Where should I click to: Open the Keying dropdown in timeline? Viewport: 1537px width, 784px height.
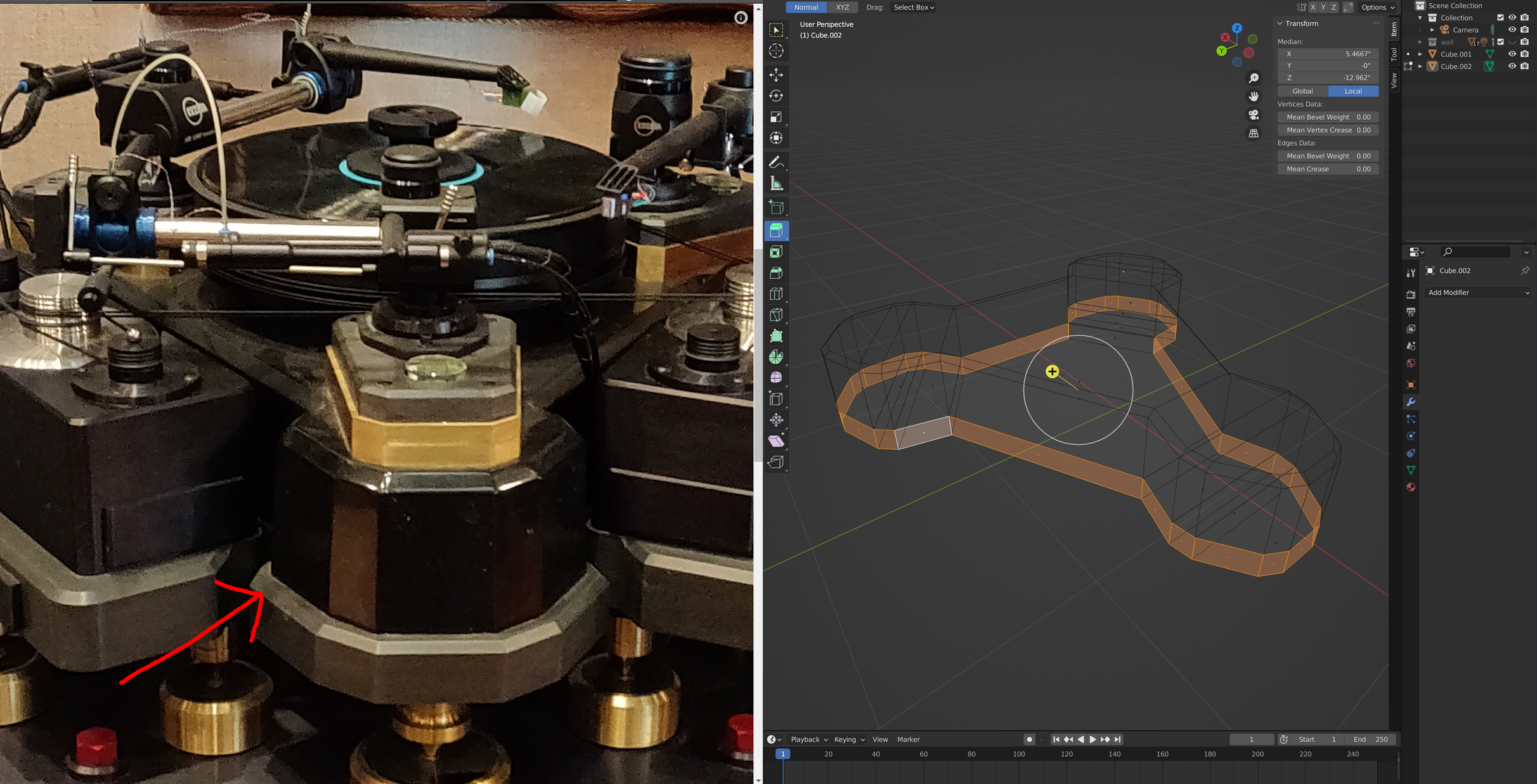coord(849,739)
